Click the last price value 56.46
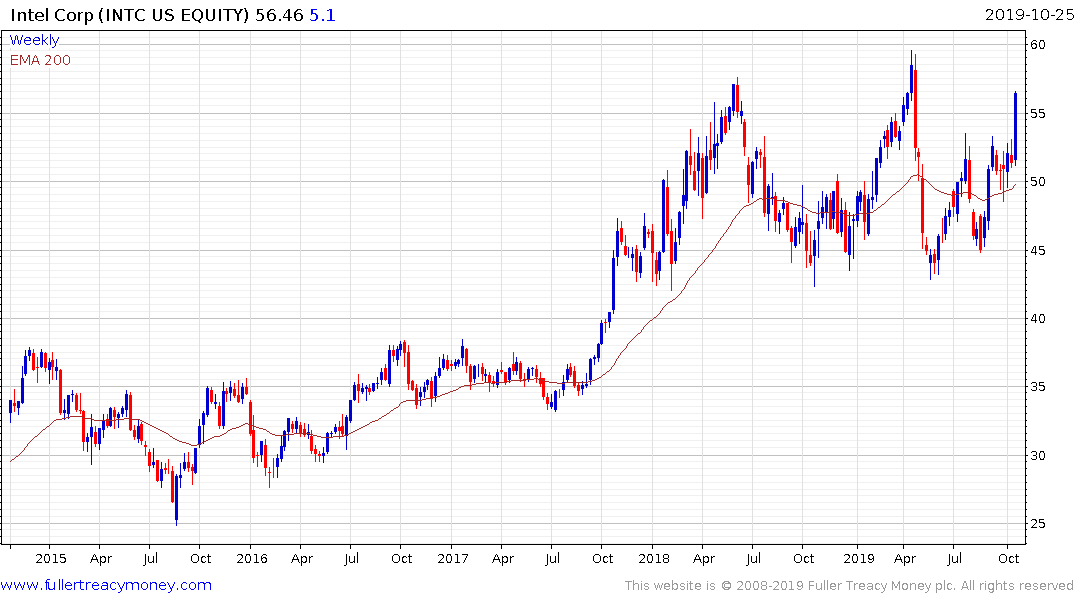This screenshot has height=600, width=1075. pos(279,15)
